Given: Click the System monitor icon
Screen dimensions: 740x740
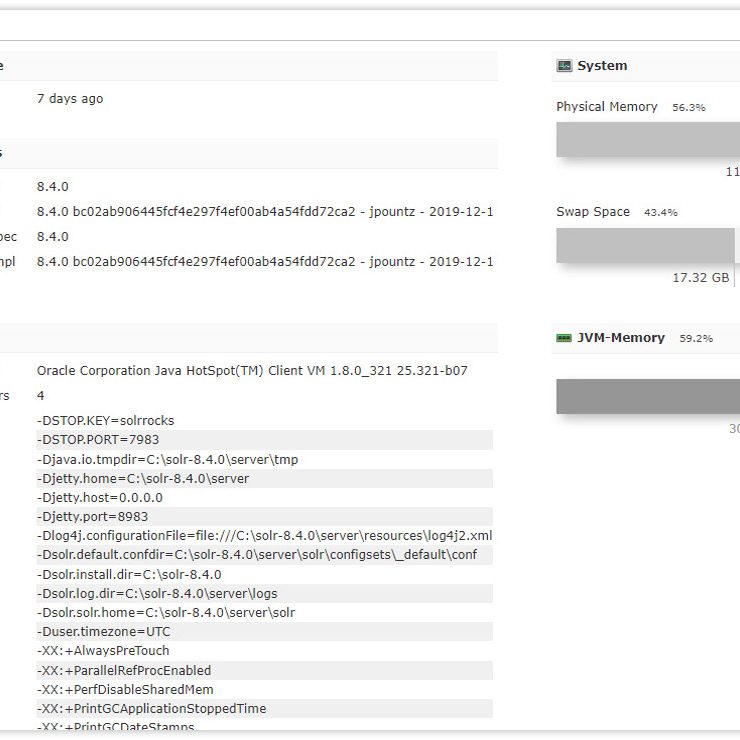Looking at the screenshot, I should click(564, 66).
